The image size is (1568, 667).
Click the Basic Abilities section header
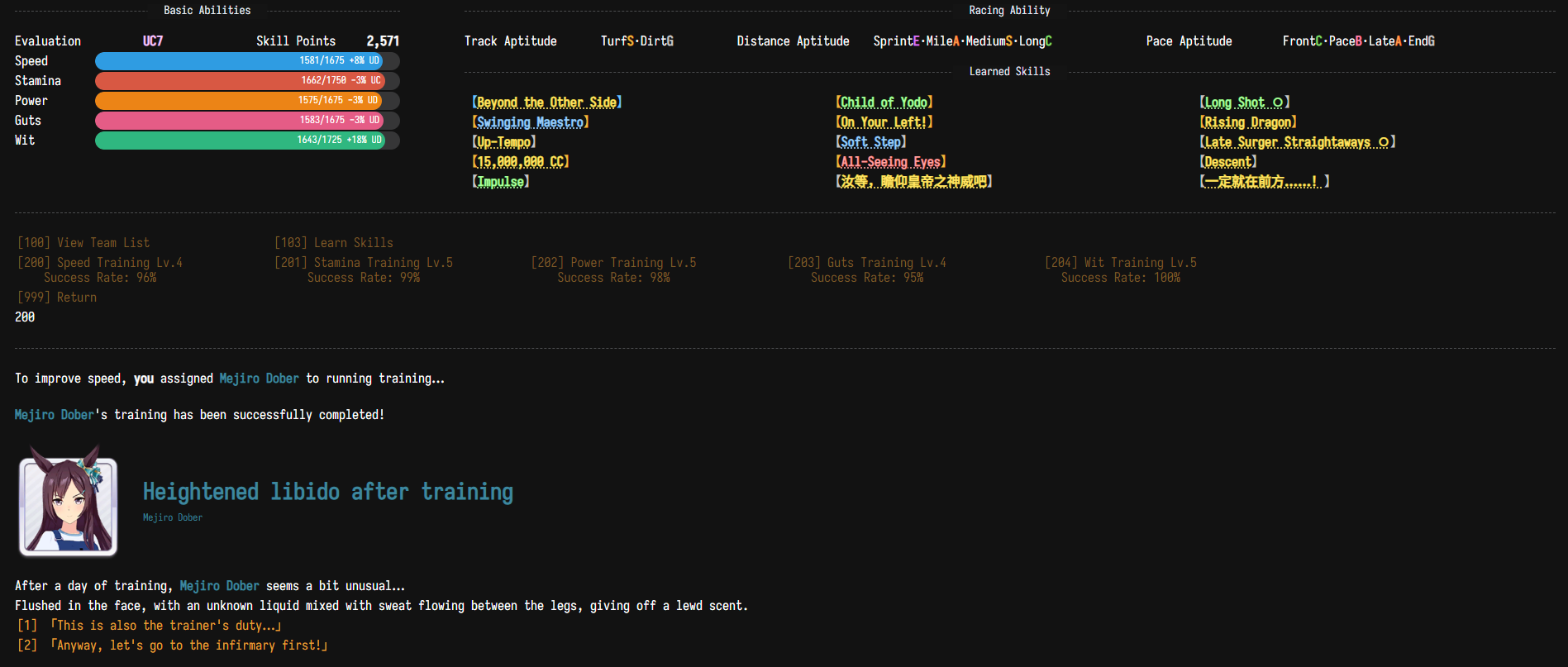[207, 11]
